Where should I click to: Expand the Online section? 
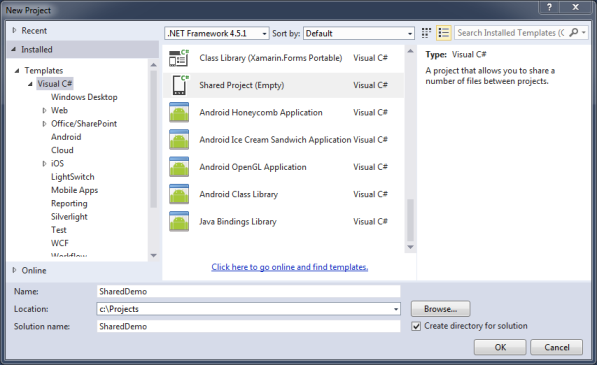coord(14,270)
